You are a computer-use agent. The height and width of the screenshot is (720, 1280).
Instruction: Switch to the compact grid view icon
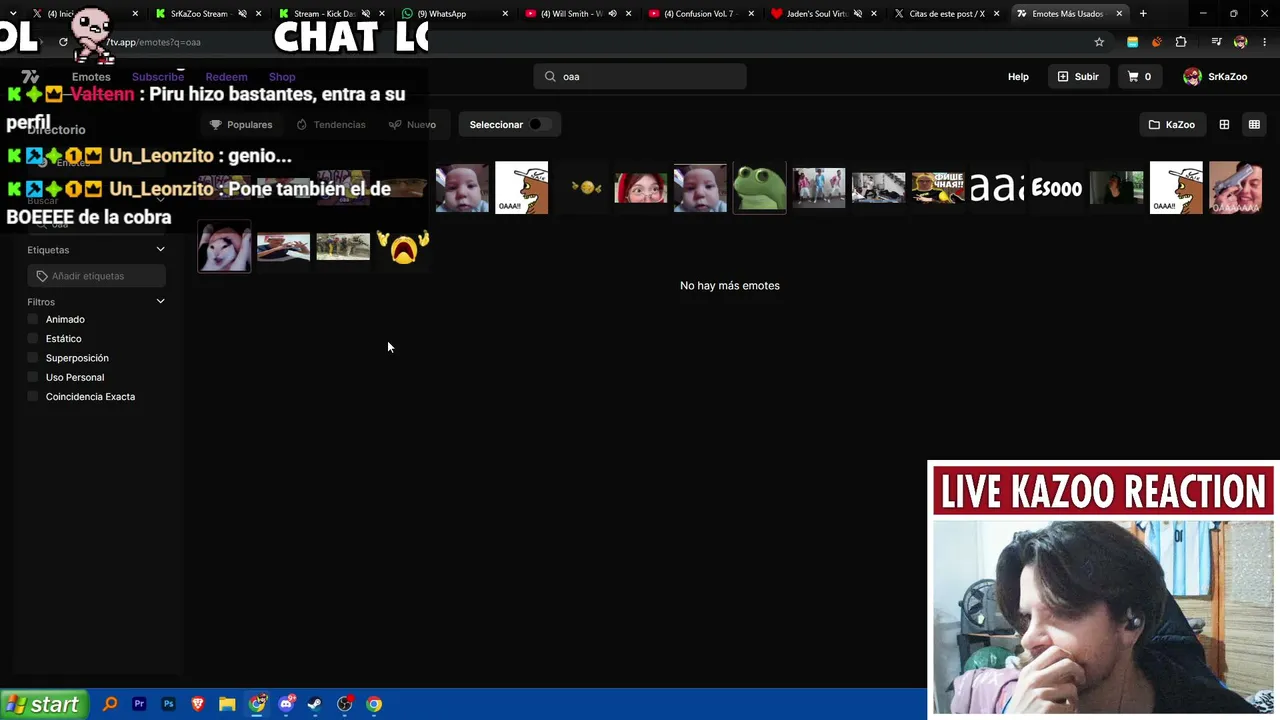1254,125
